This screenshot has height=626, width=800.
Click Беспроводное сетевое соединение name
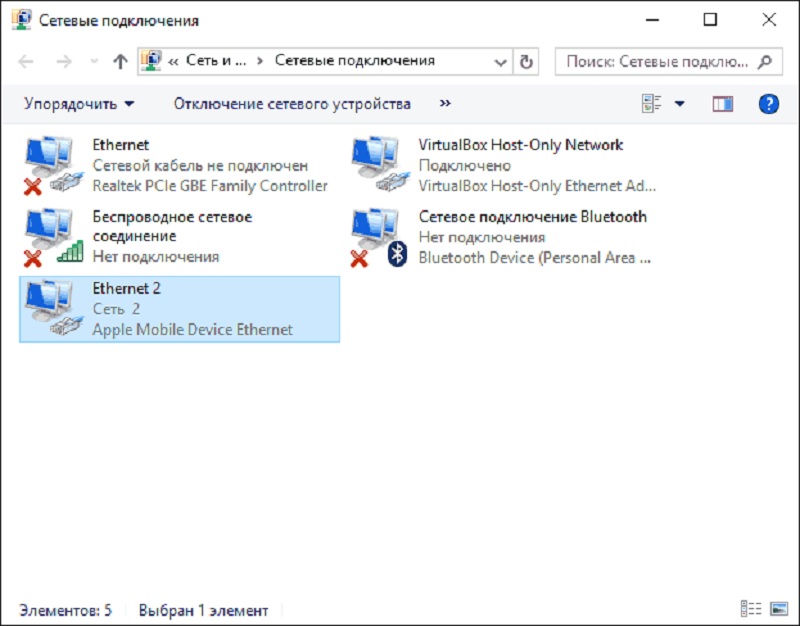pyautogui.click(x=172, y=226)
